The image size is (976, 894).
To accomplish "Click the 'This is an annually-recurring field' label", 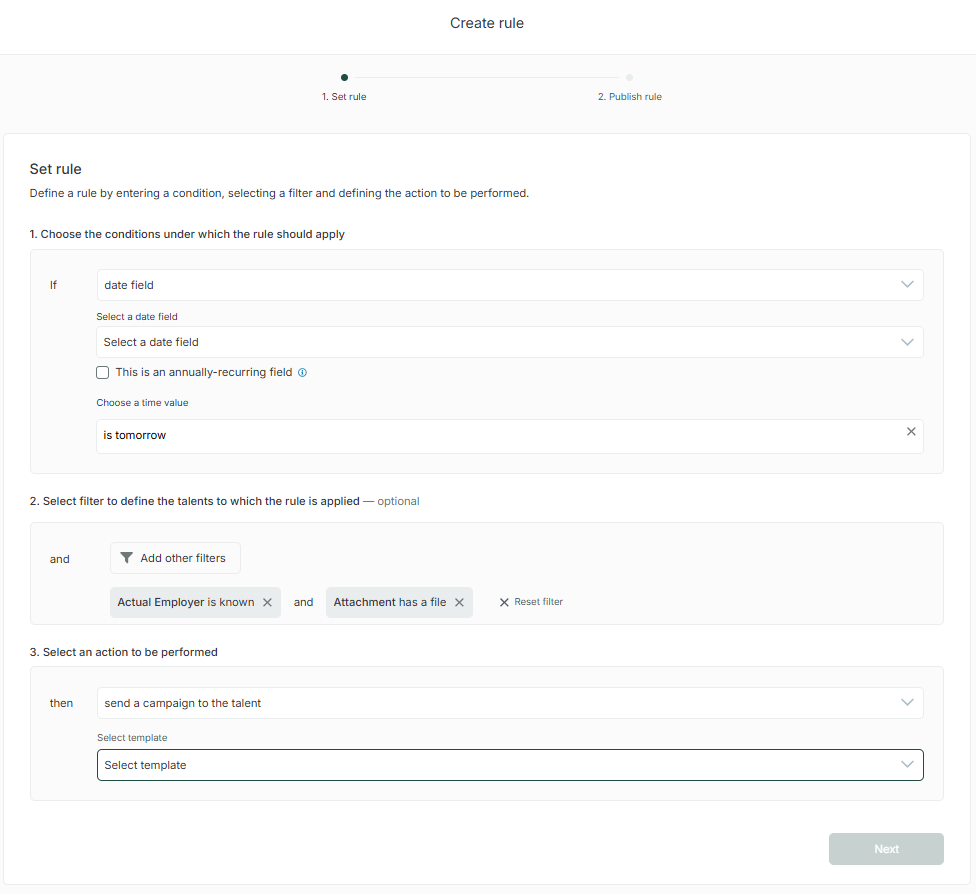I will pyautogui.click(x=204, y=372).
